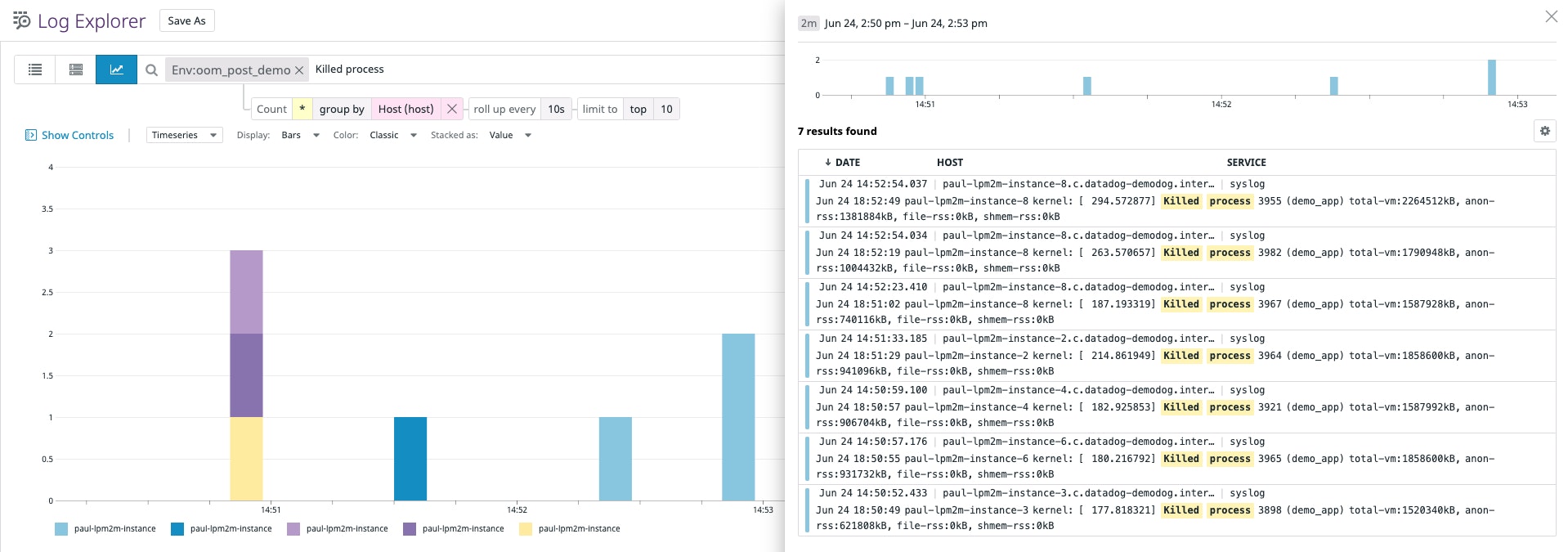Click the Save As button
1568x552 pixels.
click(x=186, y=20)
